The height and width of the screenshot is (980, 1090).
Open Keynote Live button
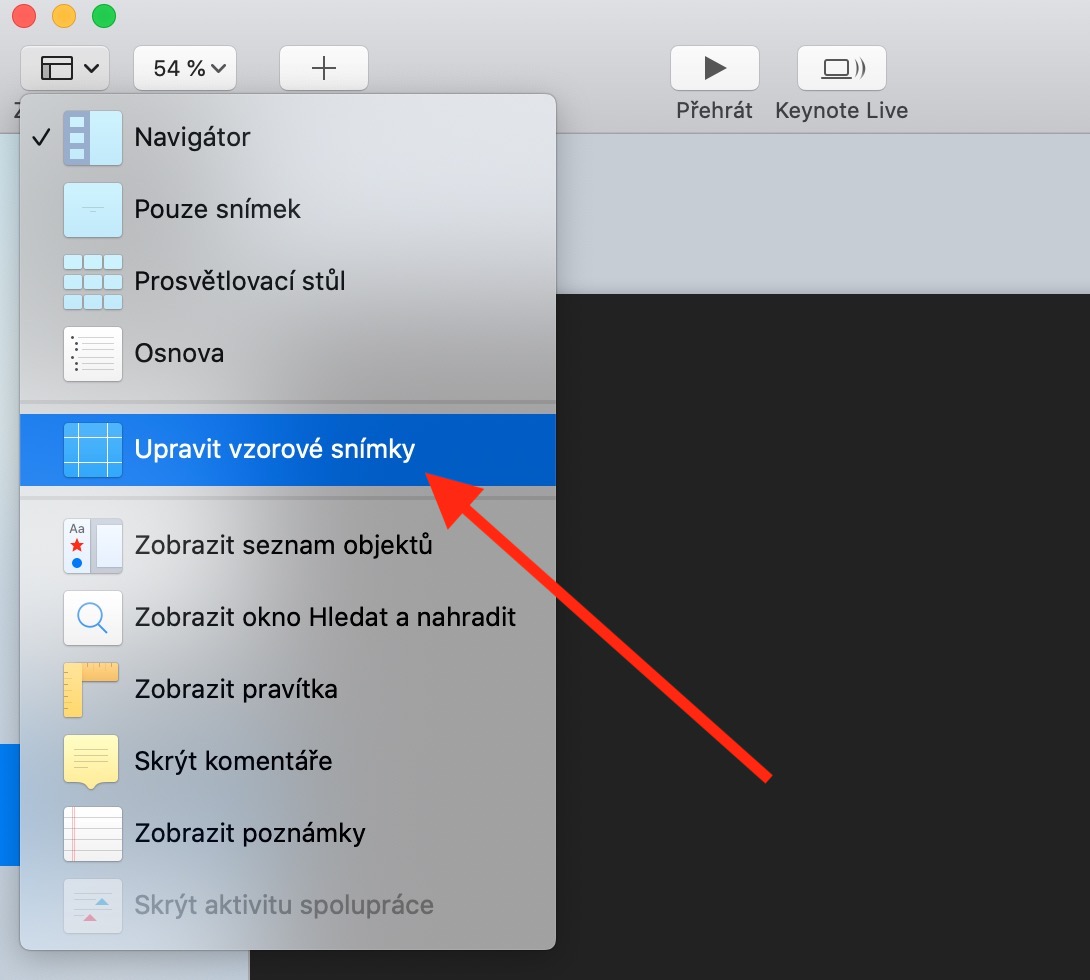click(842, 68)
